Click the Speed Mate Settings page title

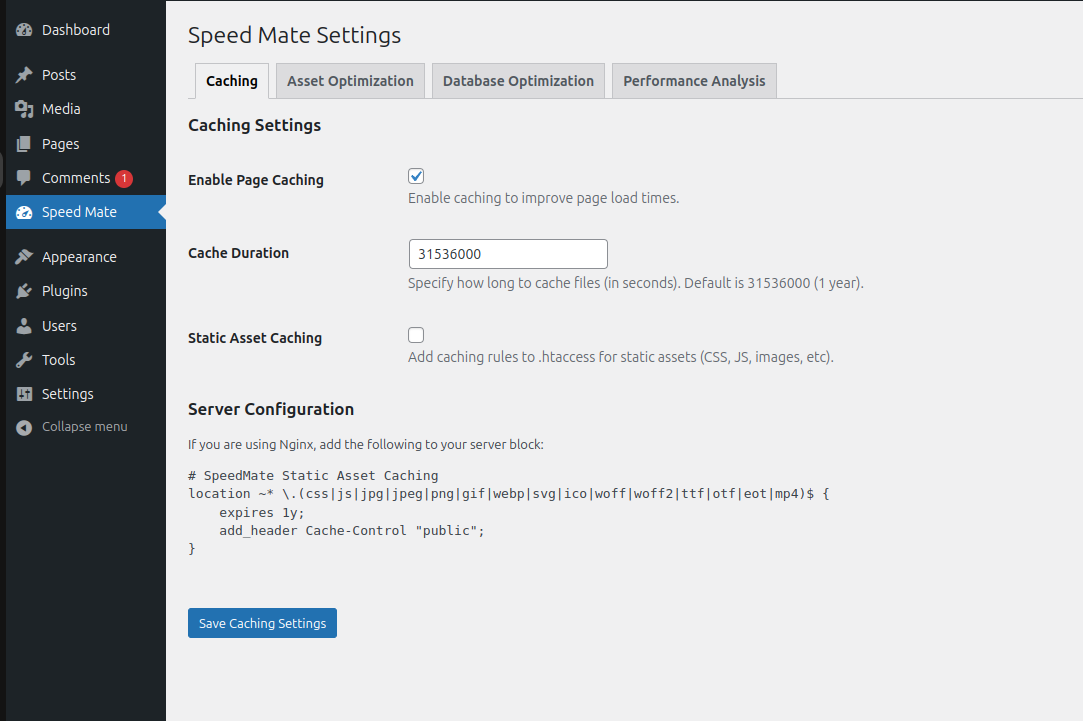294,35
